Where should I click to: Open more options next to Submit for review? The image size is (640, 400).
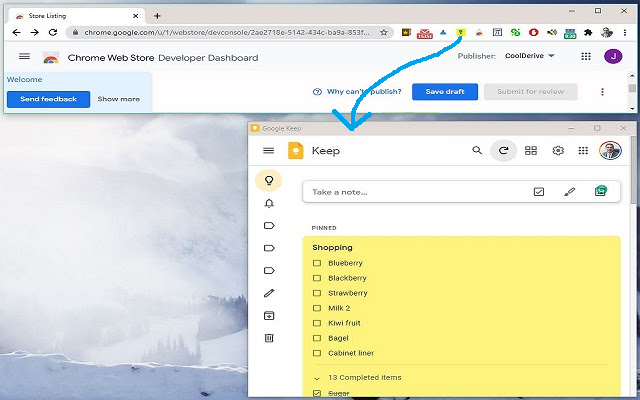coord(602,92)
